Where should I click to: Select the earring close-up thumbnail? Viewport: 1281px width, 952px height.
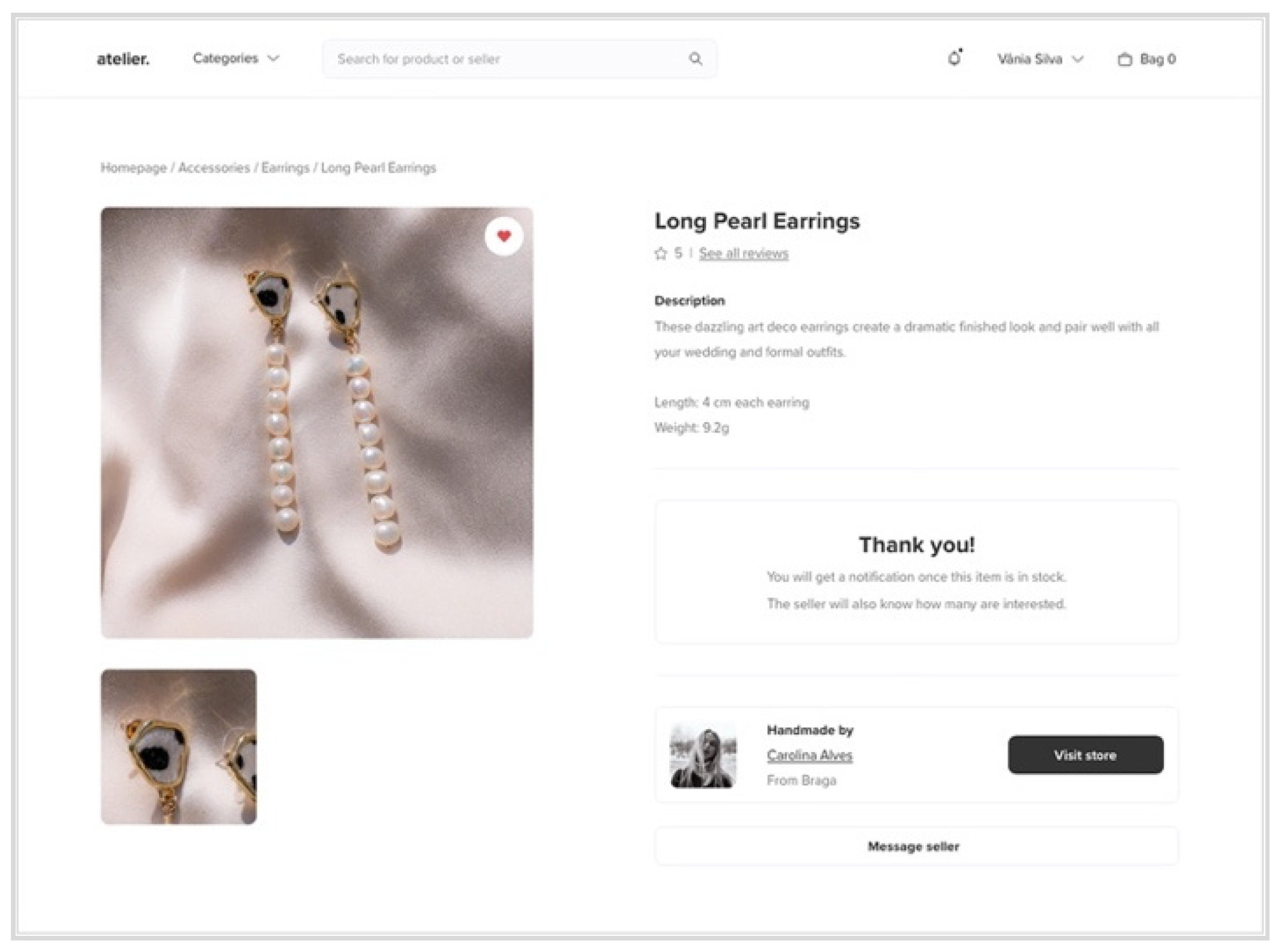[x=179, y=747]
